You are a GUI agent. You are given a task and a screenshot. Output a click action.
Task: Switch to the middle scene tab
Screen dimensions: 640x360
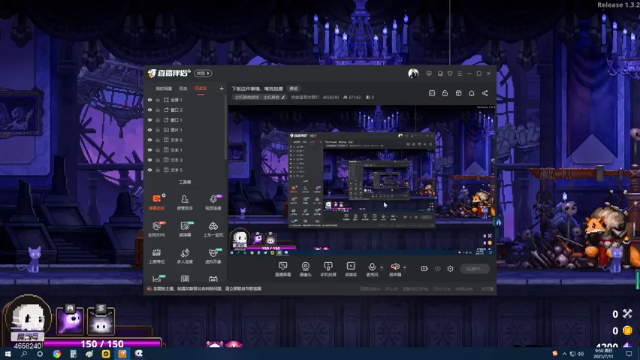click(183, 89)
